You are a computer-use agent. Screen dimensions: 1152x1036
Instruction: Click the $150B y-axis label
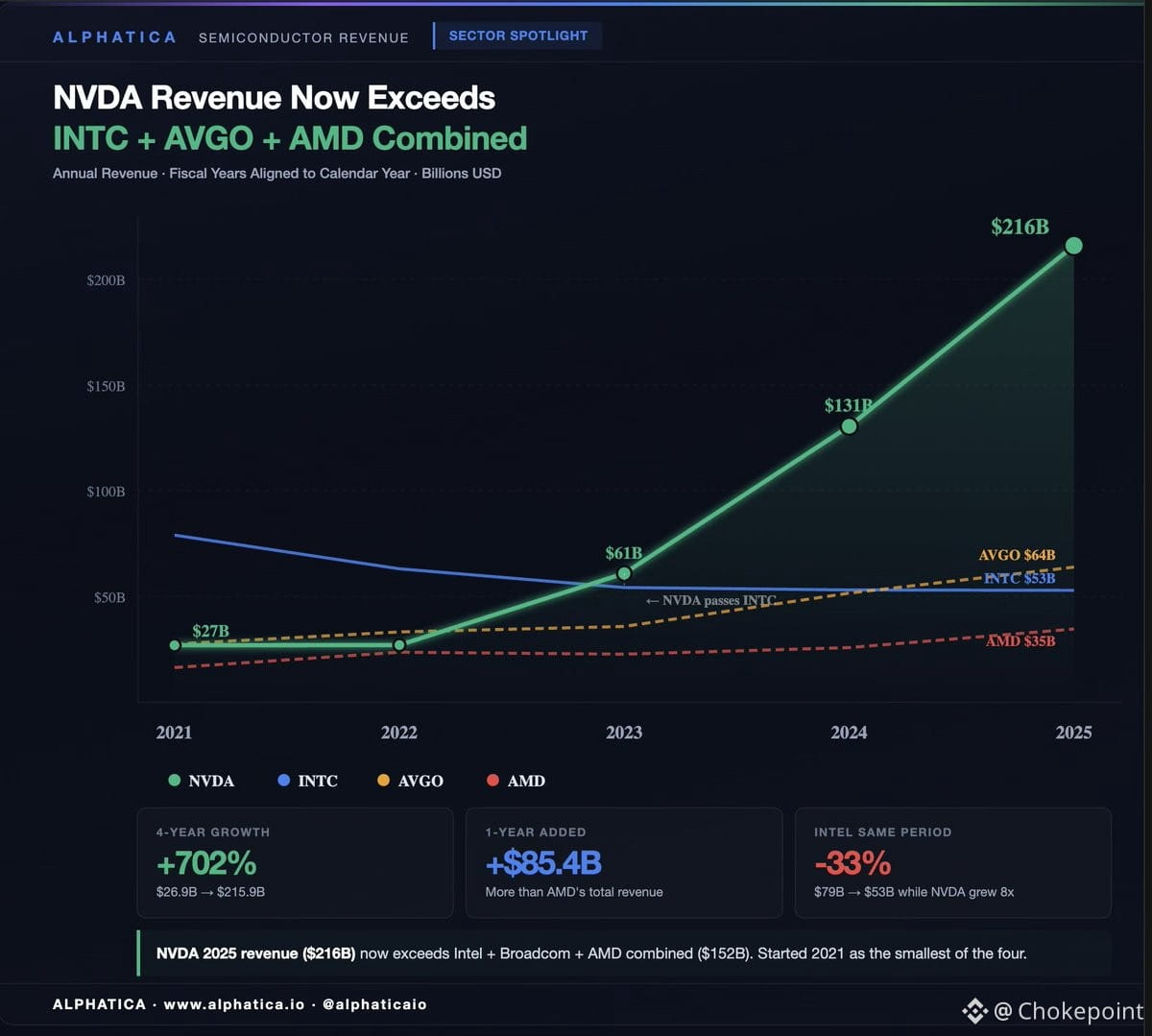tap(106, 386)
